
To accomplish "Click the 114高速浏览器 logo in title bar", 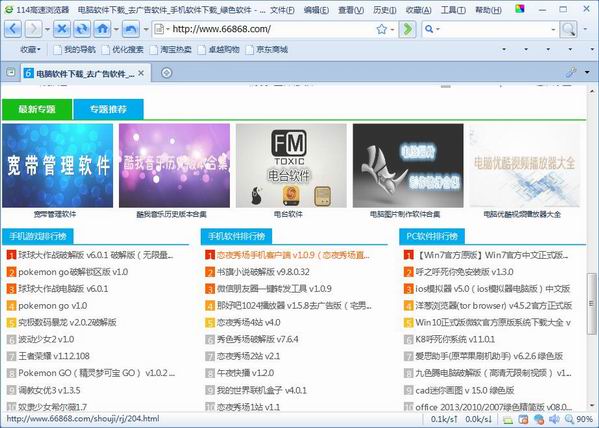I will click(8, 10).
